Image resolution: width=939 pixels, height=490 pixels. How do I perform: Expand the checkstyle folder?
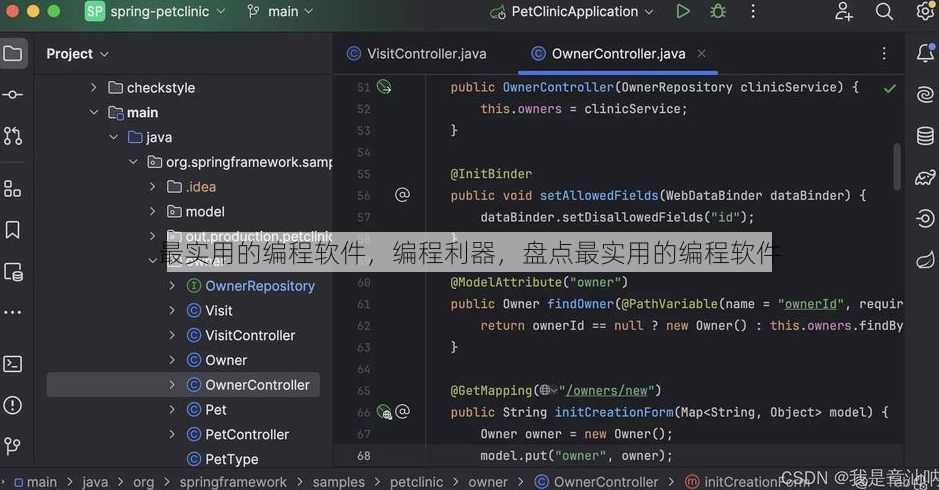pyautogui.click(x=93, y=87)
